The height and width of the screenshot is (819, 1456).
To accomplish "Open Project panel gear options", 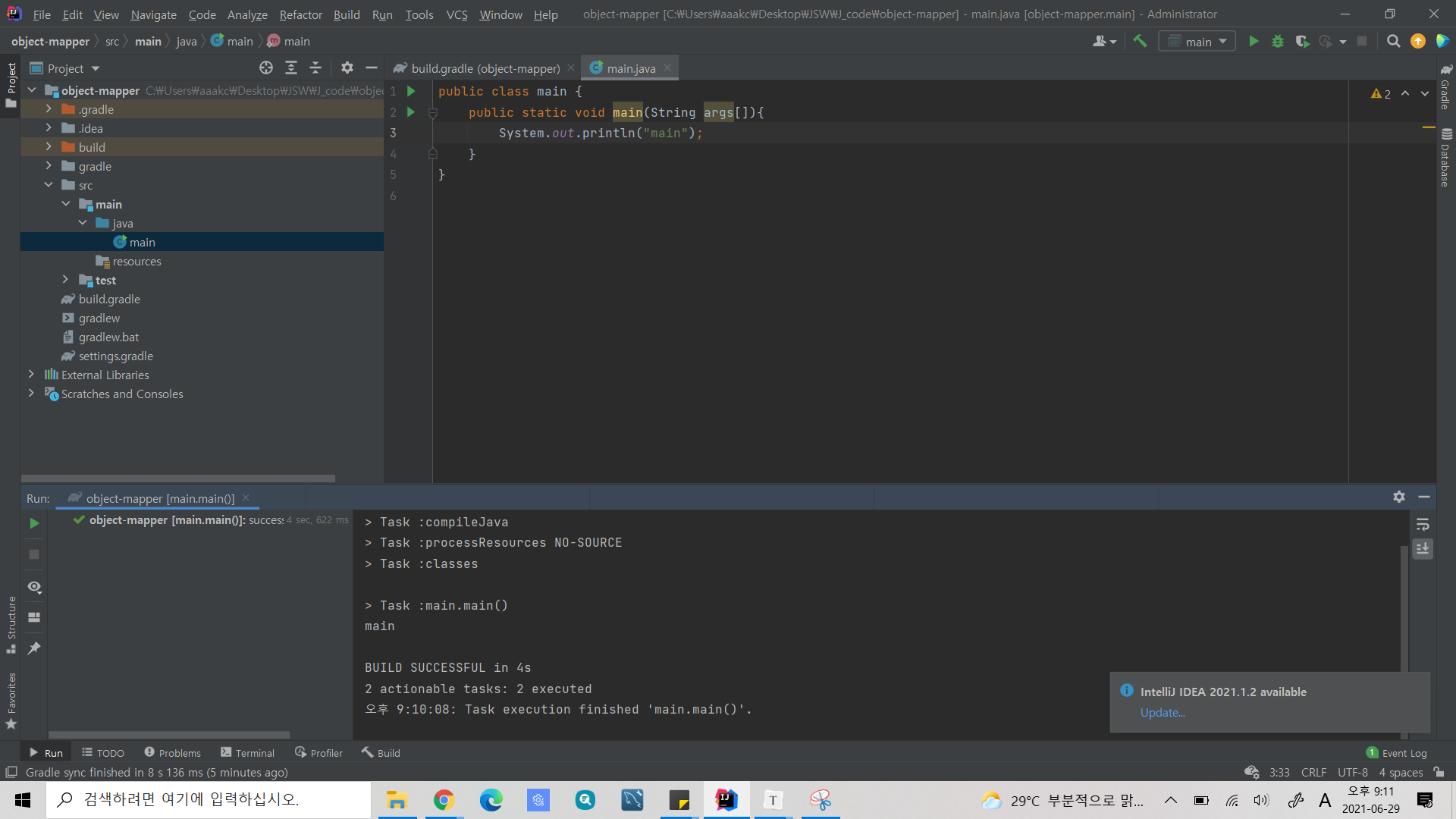I will point(347,68).
